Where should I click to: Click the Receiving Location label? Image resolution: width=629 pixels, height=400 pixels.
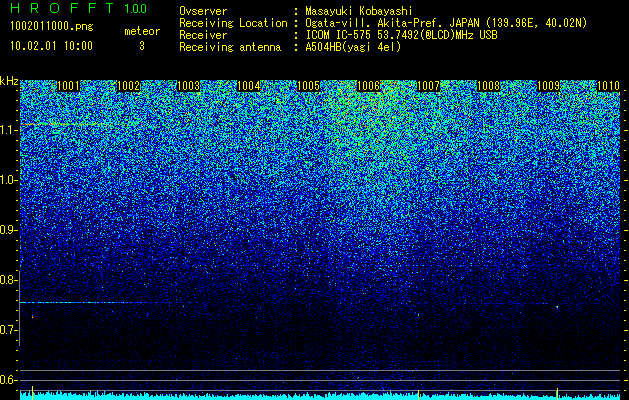click(x=233, y=23)
